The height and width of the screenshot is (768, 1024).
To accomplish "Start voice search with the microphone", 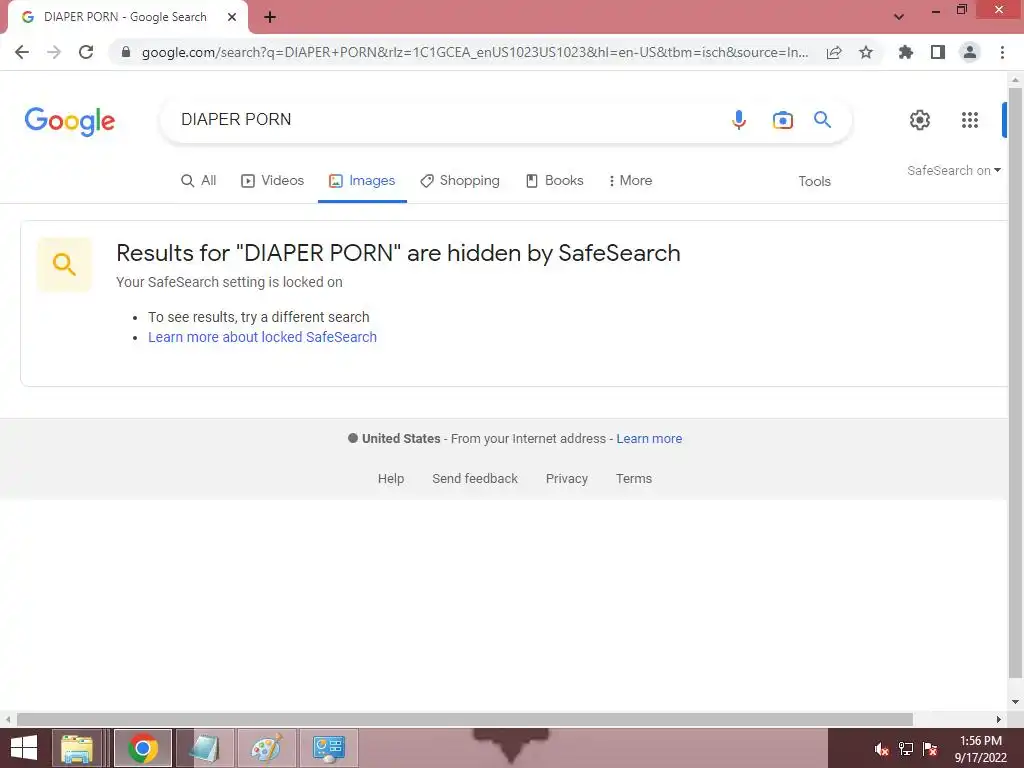I will click(739, 120).
